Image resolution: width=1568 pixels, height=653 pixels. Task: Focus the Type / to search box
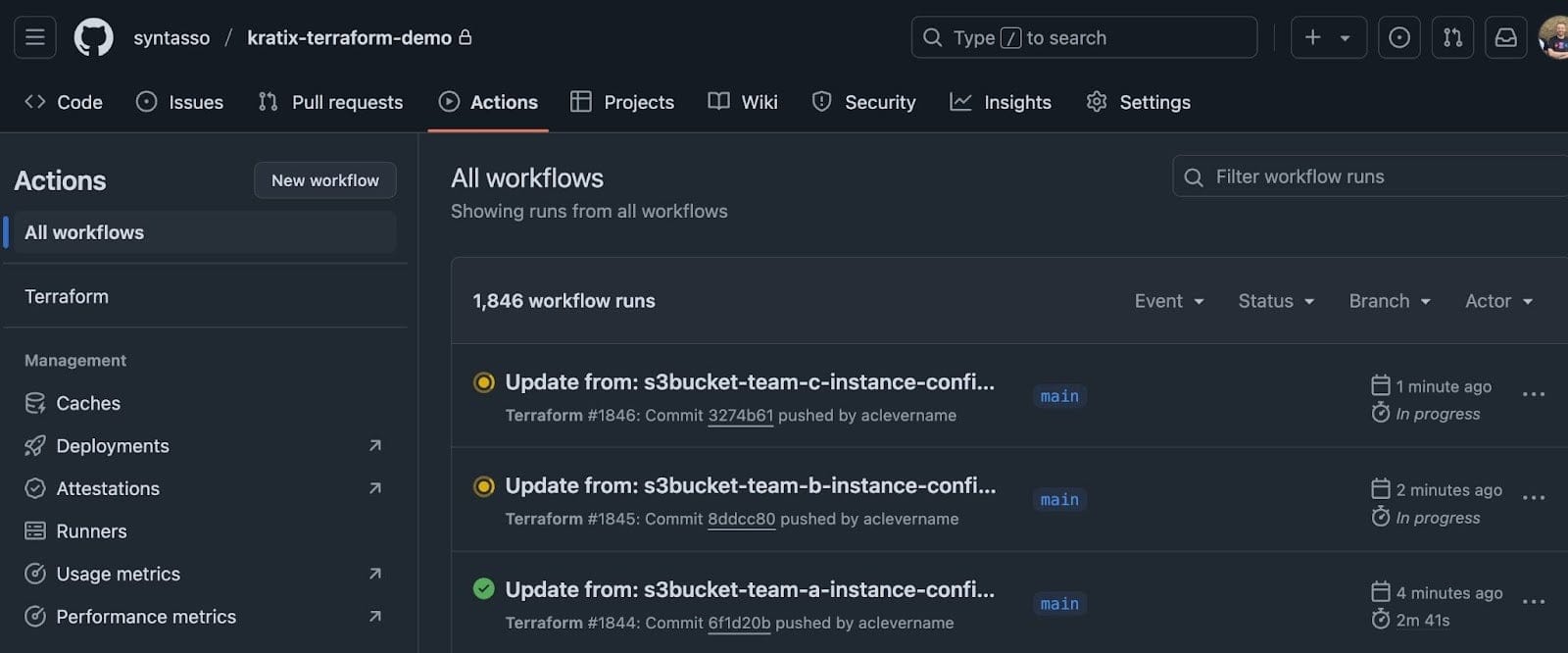click(x=1084, y=37)
